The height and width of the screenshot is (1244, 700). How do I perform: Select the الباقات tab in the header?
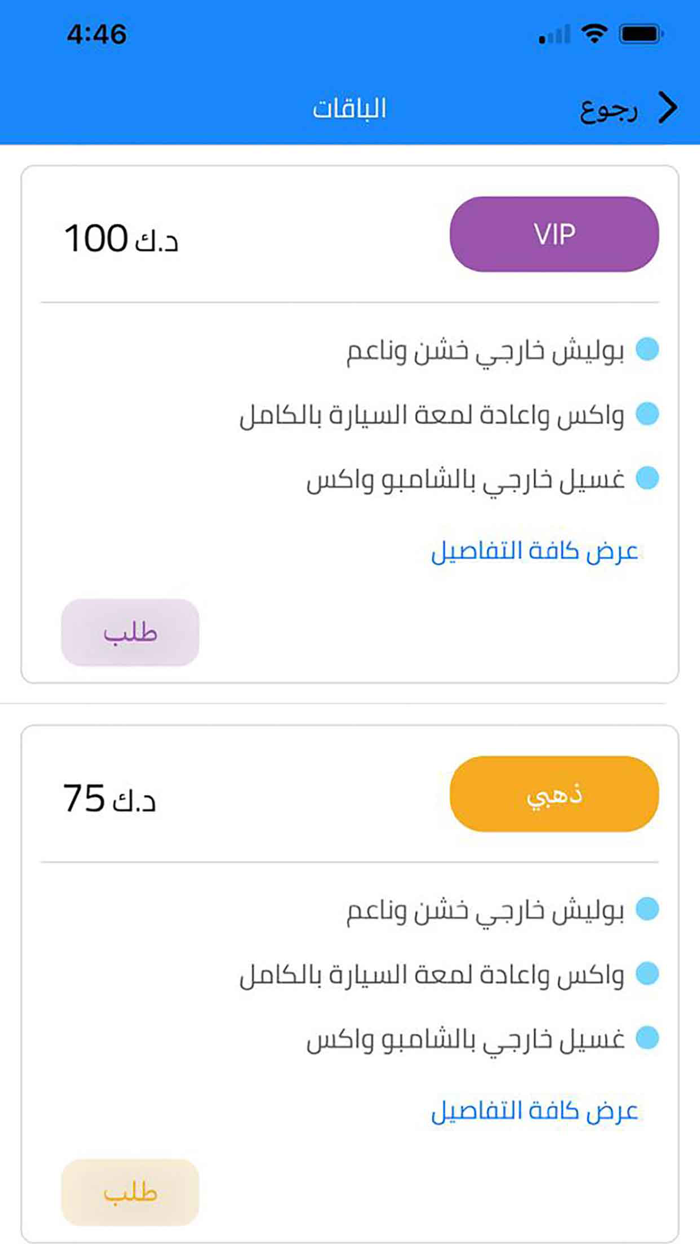point(350,108)
